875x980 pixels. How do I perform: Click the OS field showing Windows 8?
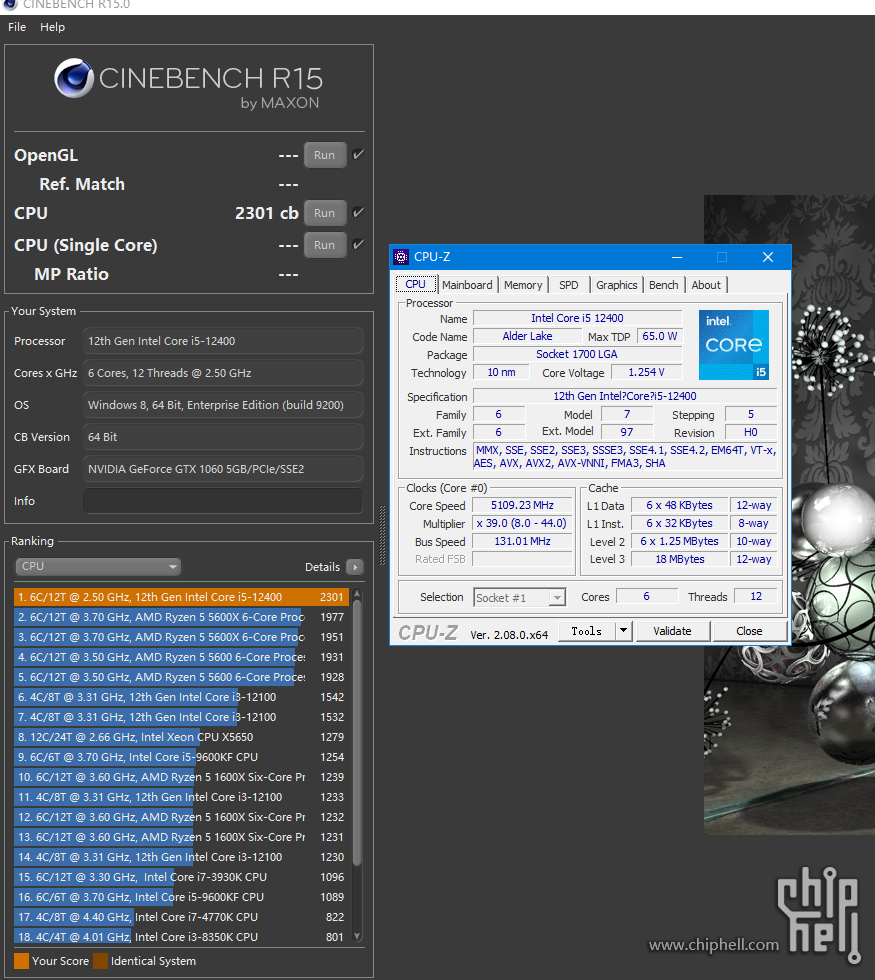click(222, 405)
